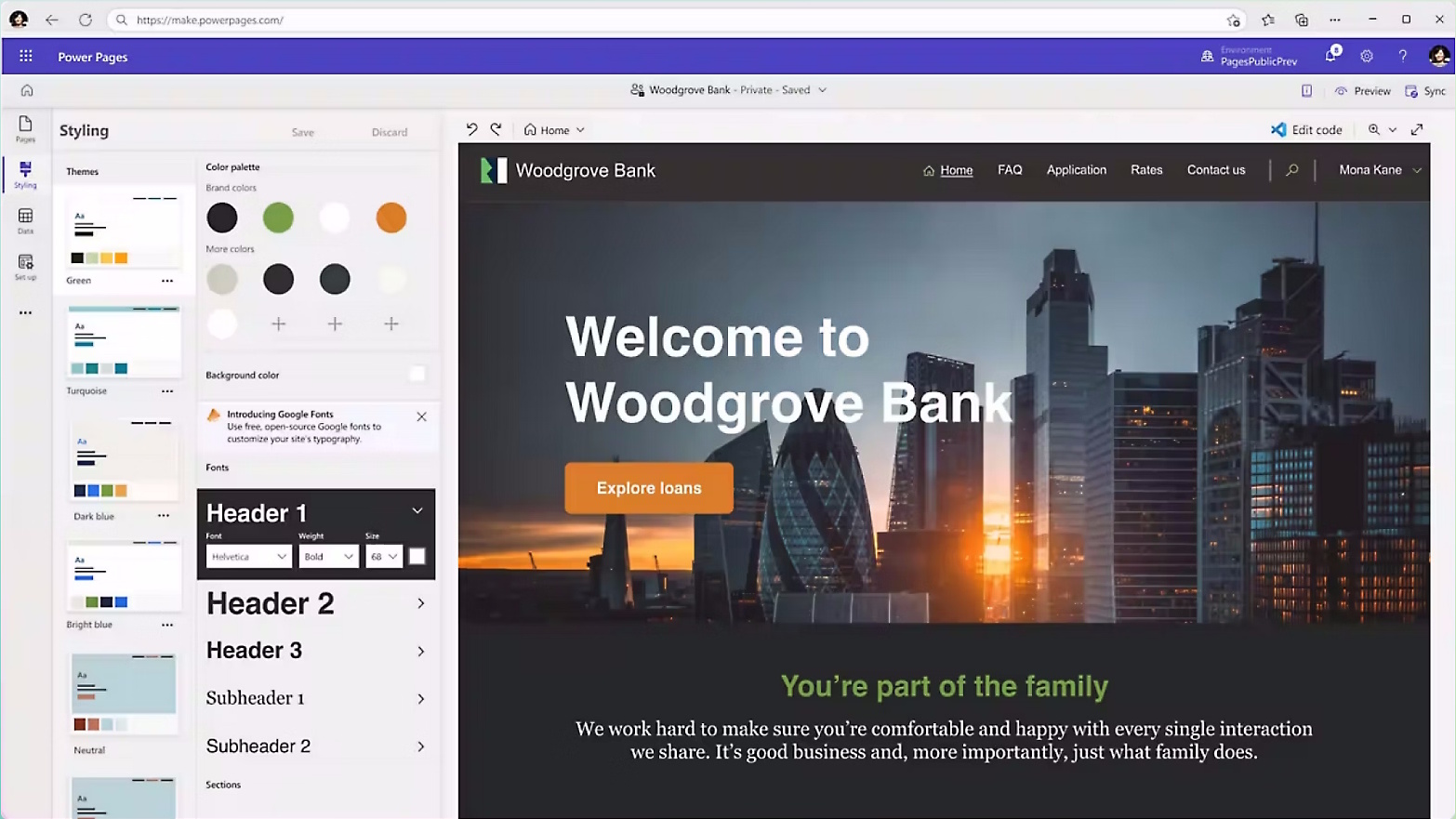Add a color in the first plus slot
The image size is (1456, 819).
[x=278, y=324]
